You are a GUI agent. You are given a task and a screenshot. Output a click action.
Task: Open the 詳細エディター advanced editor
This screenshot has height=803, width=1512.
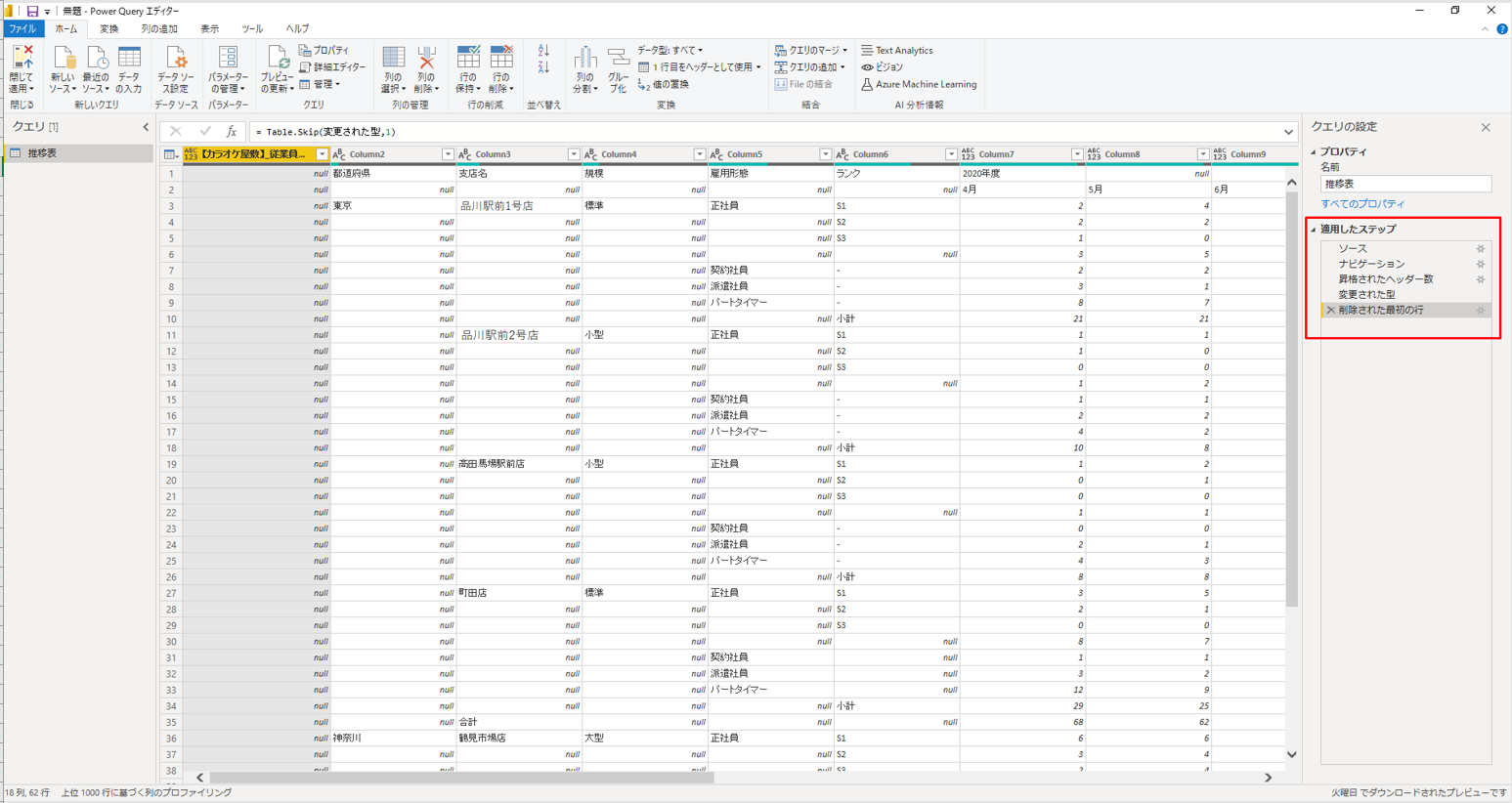(333, 67)
